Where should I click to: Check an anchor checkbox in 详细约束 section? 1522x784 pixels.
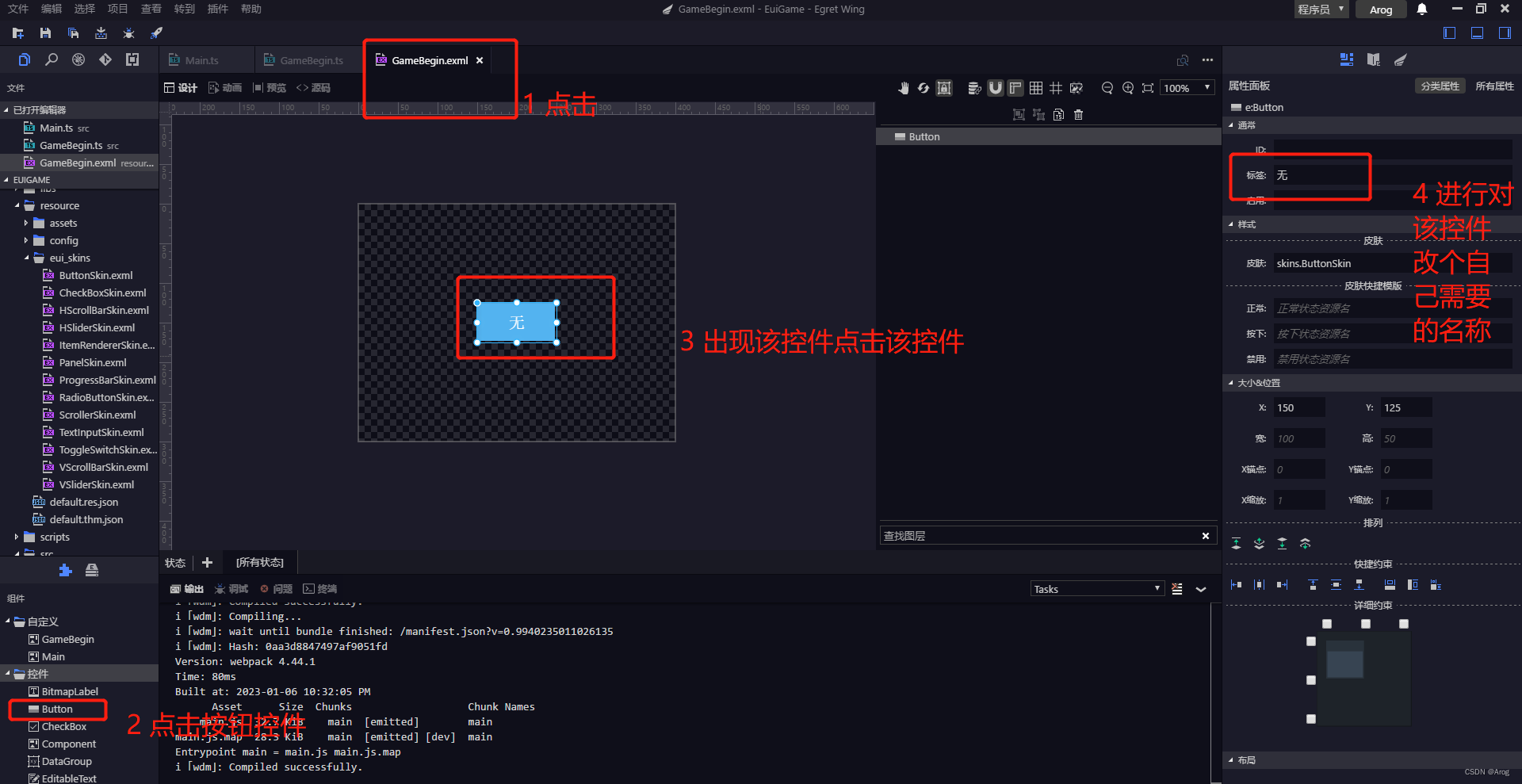click(1327, 624)
